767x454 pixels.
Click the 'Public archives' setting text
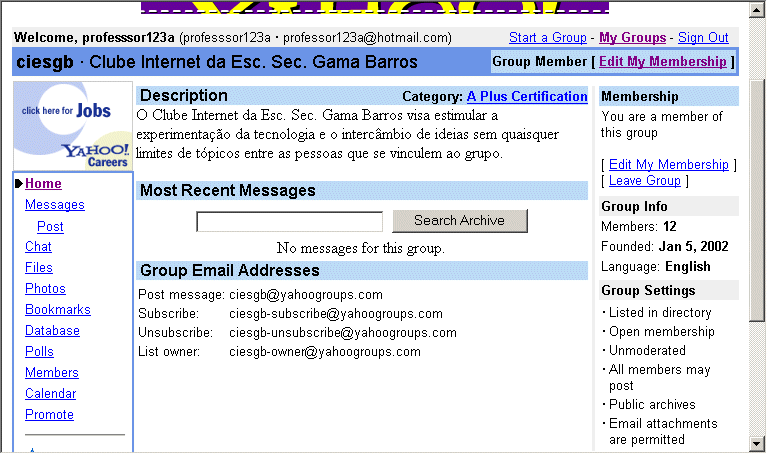coord(652,405)
